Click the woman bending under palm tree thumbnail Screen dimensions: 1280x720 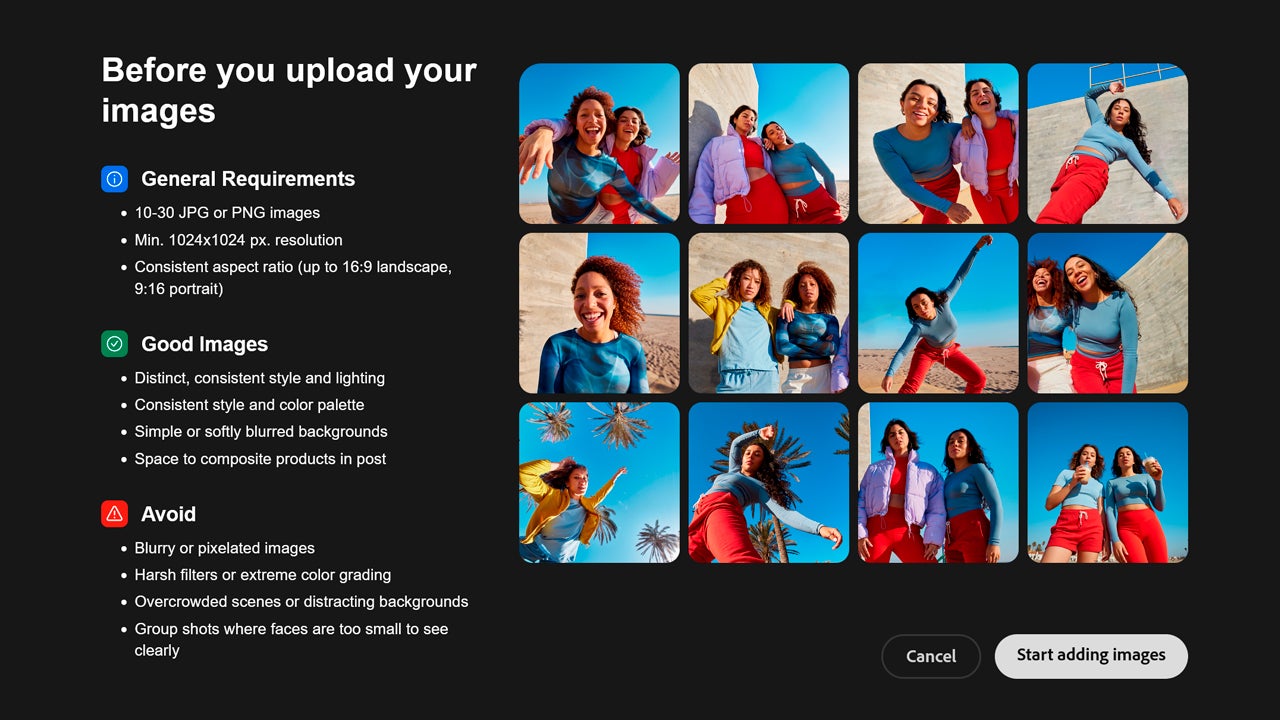769,483
